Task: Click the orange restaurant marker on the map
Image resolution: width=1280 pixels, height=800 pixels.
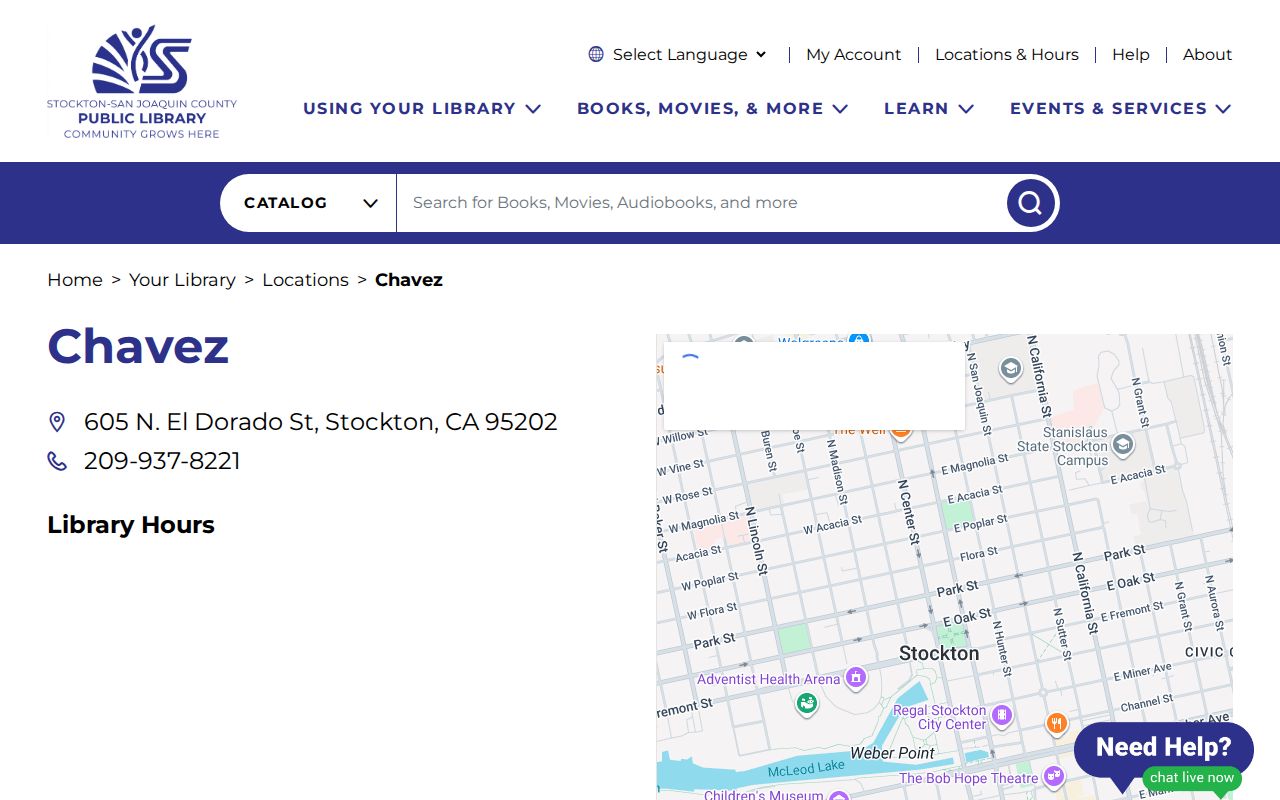Action: point(1057,723)
